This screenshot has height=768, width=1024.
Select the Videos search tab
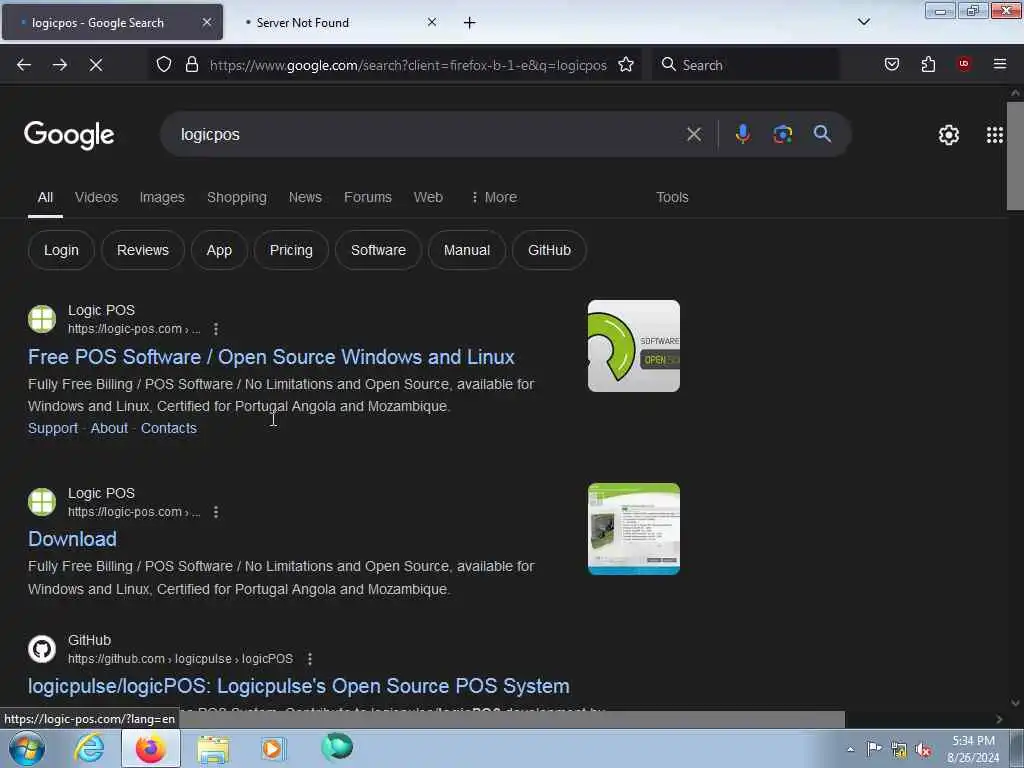[x=97, y=197]
